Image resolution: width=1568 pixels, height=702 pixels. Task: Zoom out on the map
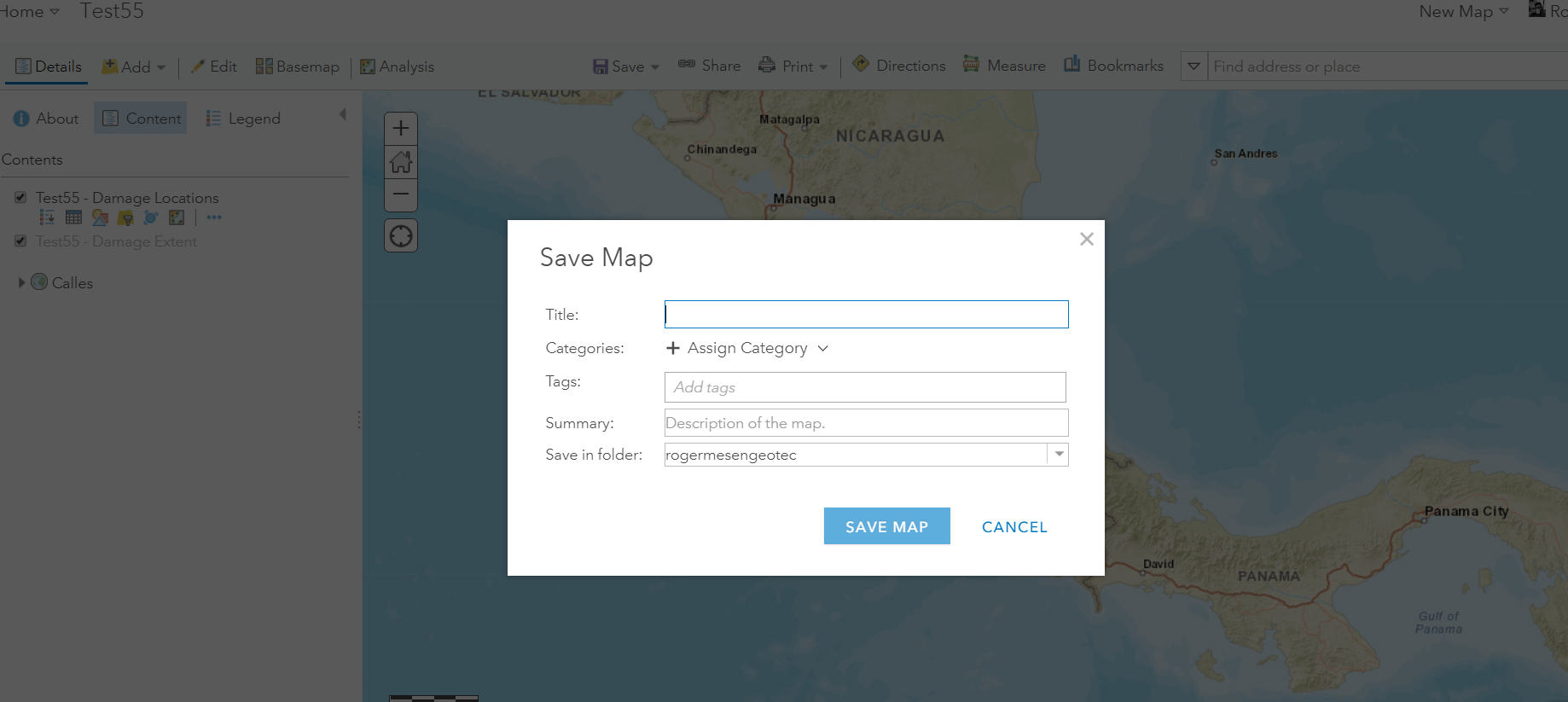coord(401,194)
